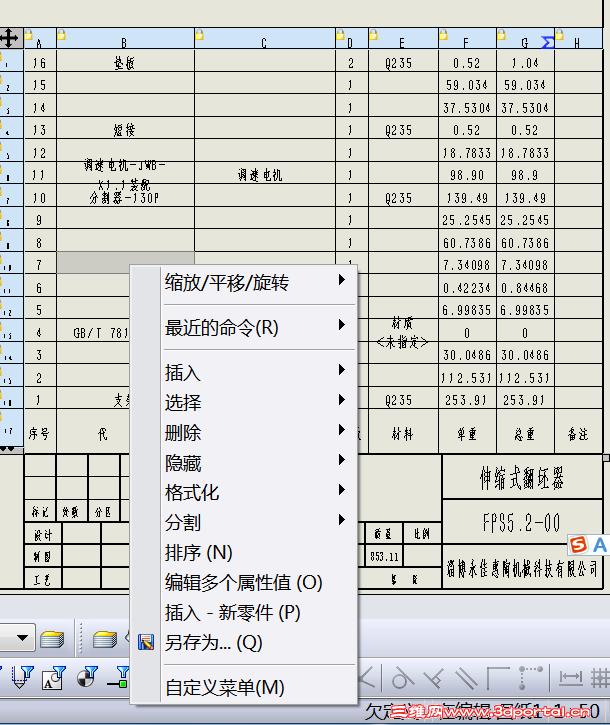Toggle the axis display filter icon
The image size is (610, 725).
point(22,677)
